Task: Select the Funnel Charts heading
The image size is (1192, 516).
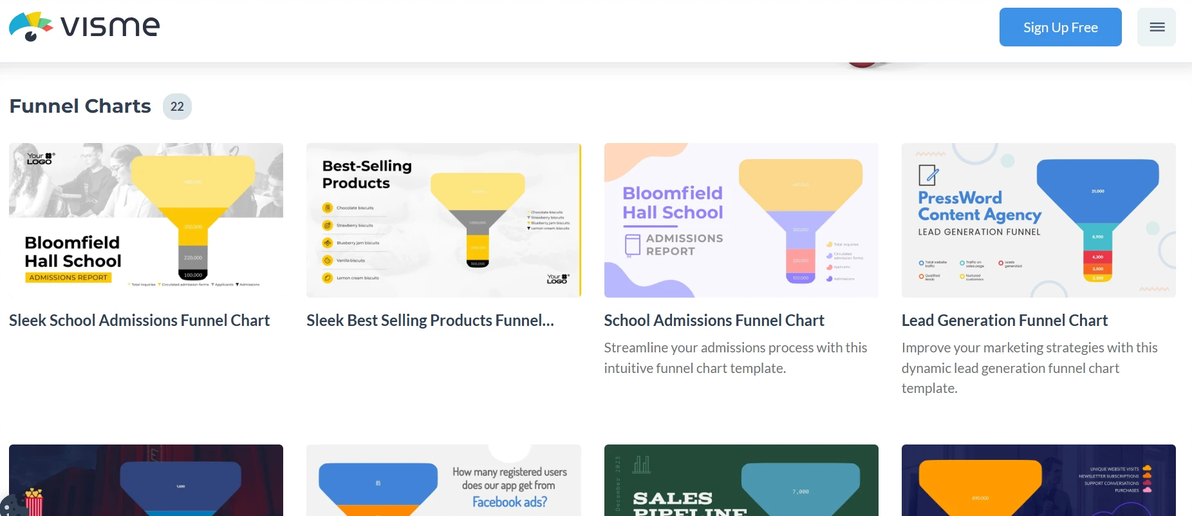Action: (80, 106)
